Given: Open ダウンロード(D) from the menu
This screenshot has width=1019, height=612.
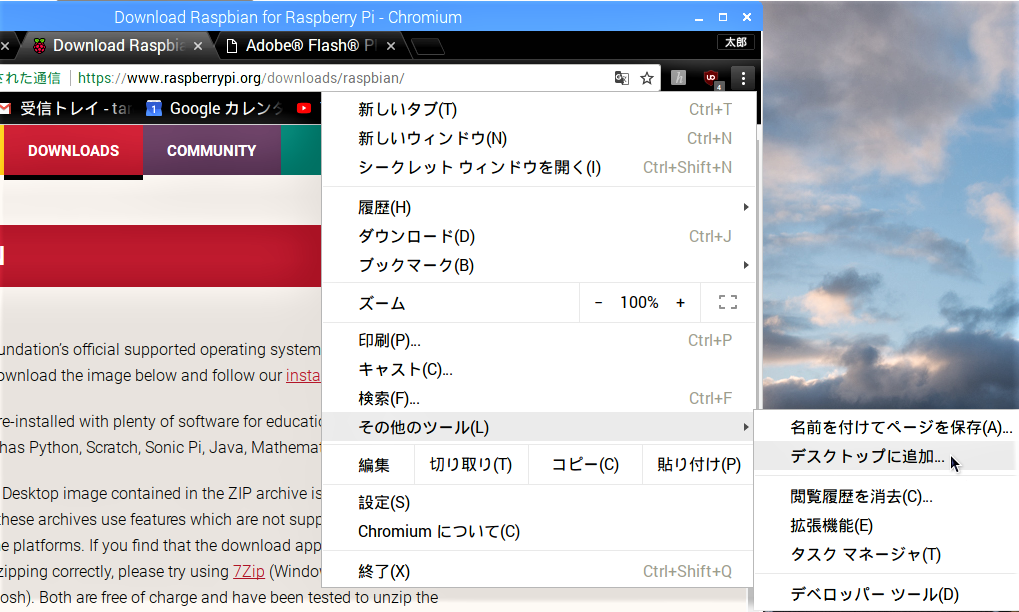Looking at the screenshot, I should 539,236.
